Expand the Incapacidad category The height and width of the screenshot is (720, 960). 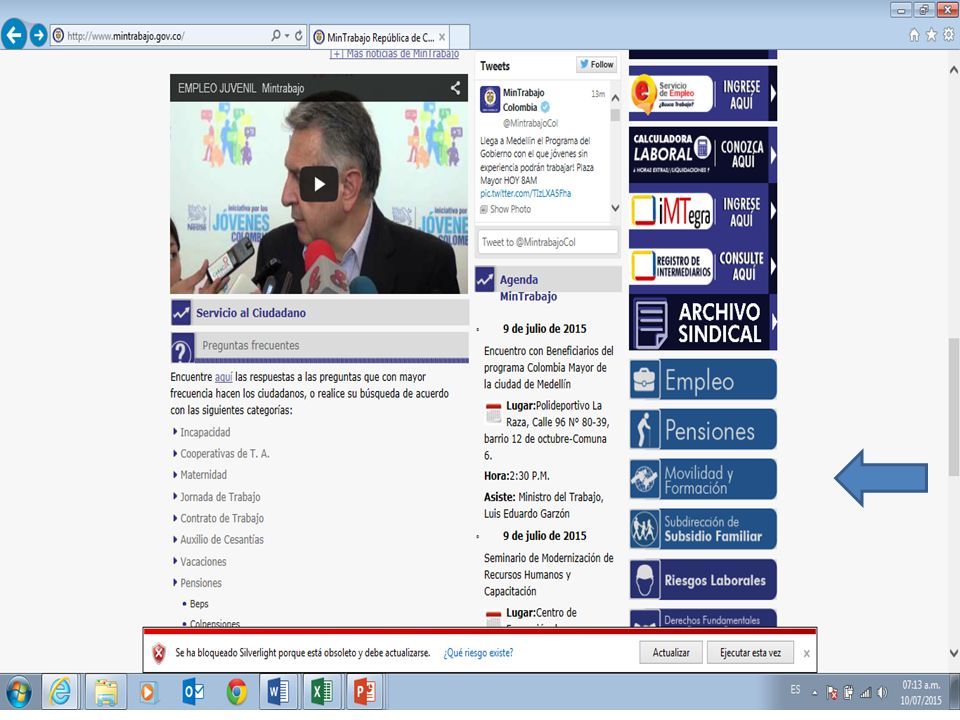tap(205, 432)
